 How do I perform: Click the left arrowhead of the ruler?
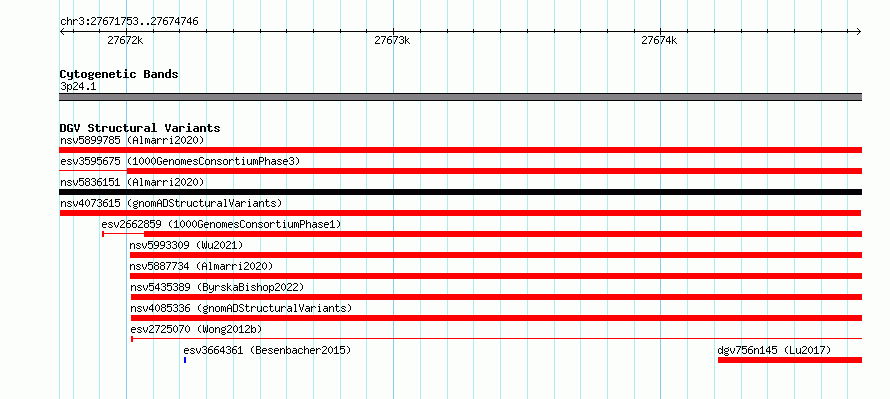[x=62, y=31]
